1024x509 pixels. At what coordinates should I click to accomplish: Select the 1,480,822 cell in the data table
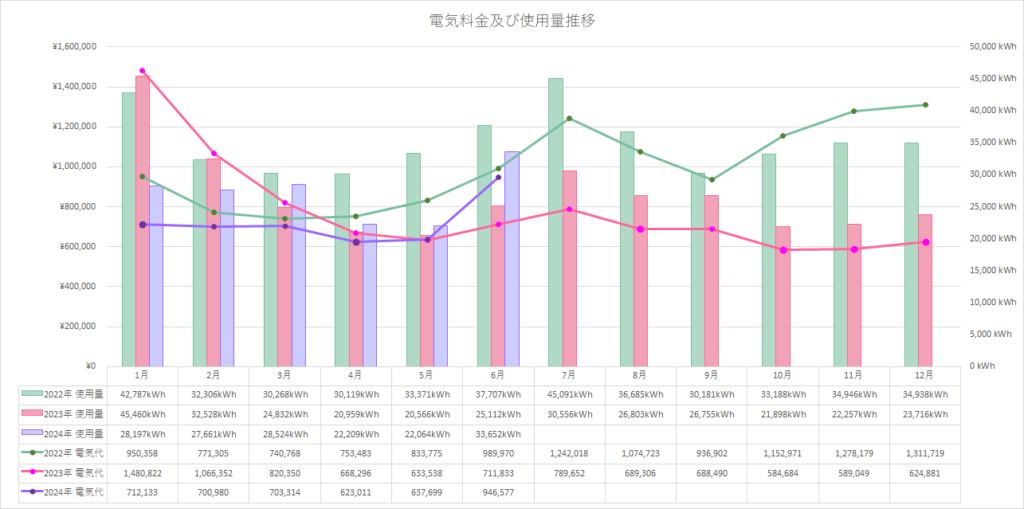[142, 472]
